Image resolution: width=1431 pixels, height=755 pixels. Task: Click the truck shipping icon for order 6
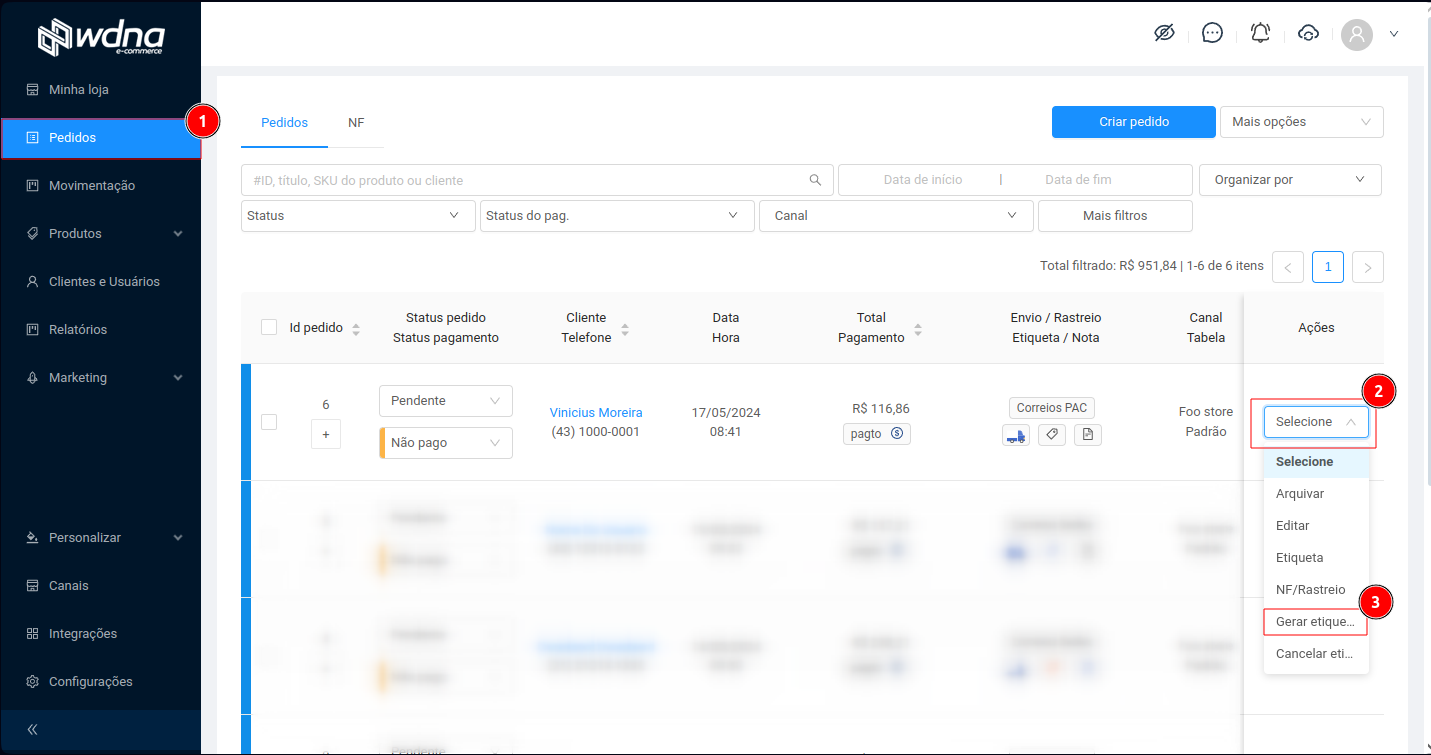pyautogui.click(x=1016, y=435)
